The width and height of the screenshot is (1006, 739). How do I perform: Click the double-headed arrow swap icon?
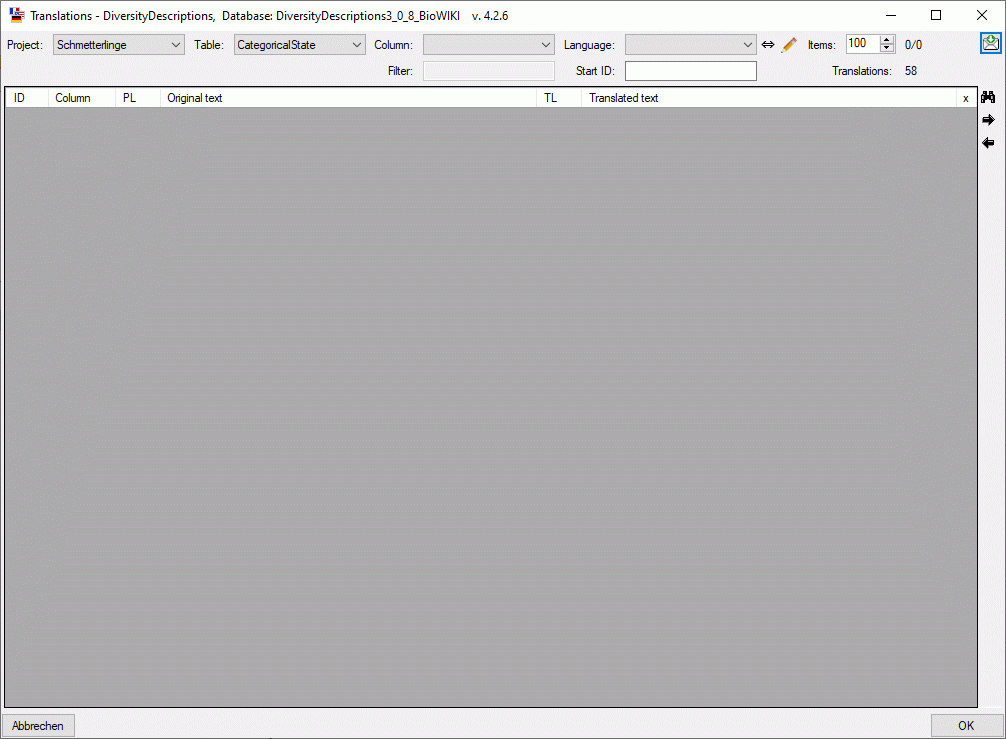(768, 45)
